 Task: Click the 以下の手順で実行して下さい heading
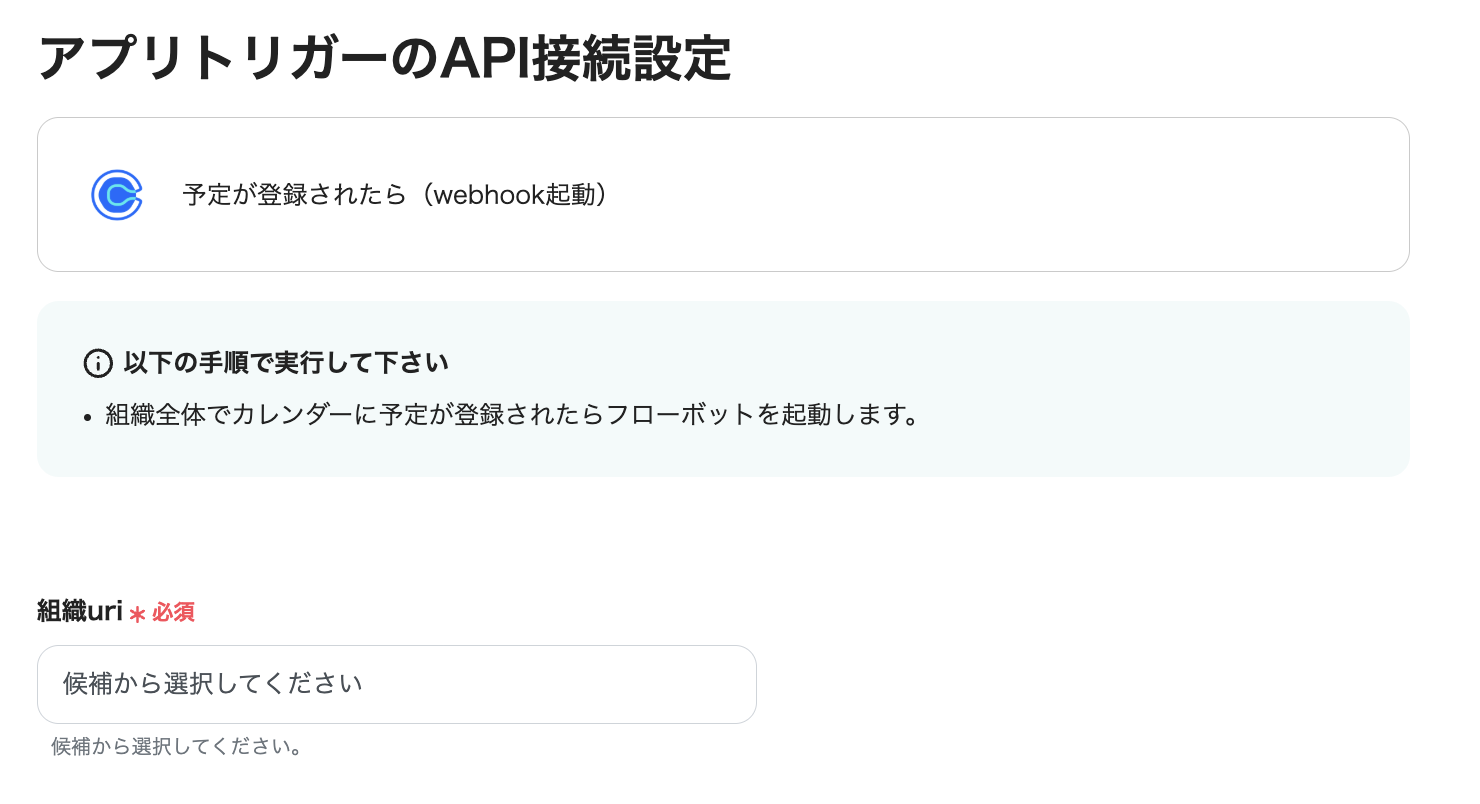[286, 363]
